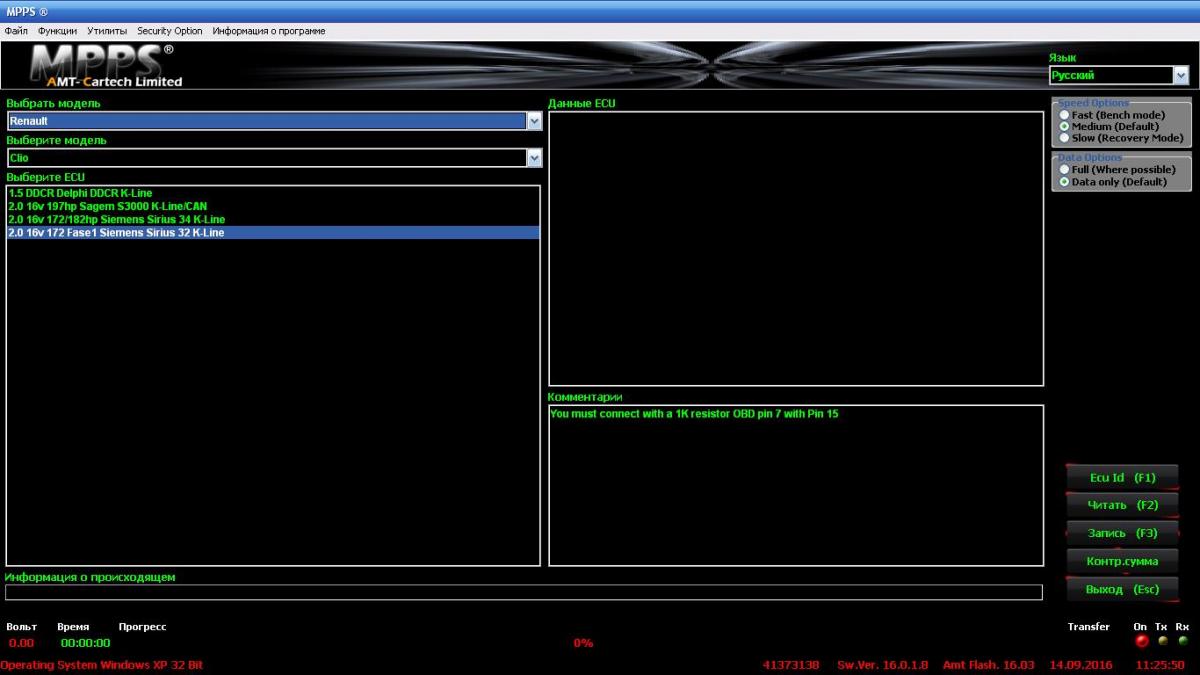Click the Выход (Esc) exit button
Viewport: 1200px width, 675px height.
tap(1122, 589)
